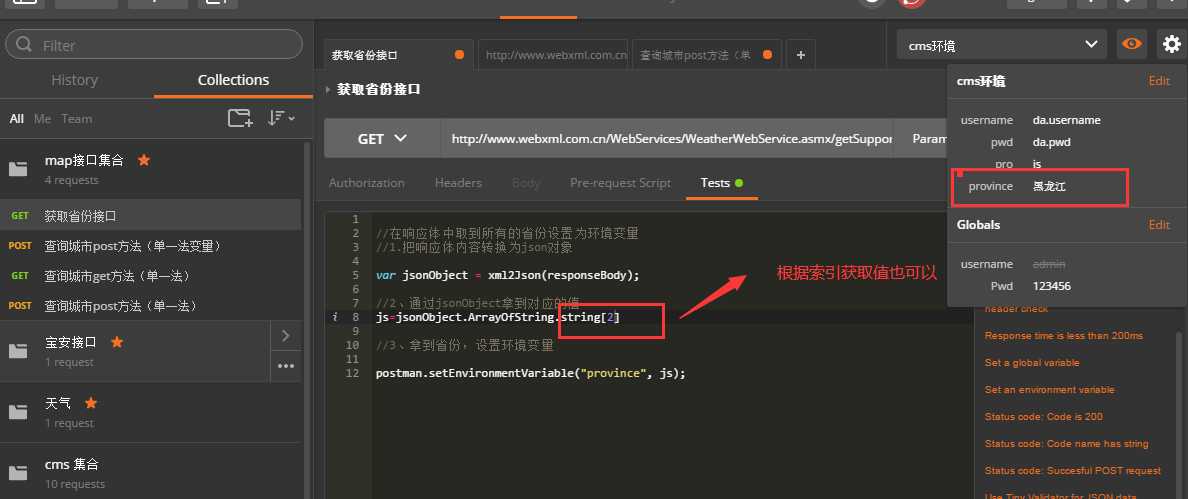Click Edit next to Globals
Image resolution: width=1188 pixels, height=499 pixels.
(x=1158, y=225)
